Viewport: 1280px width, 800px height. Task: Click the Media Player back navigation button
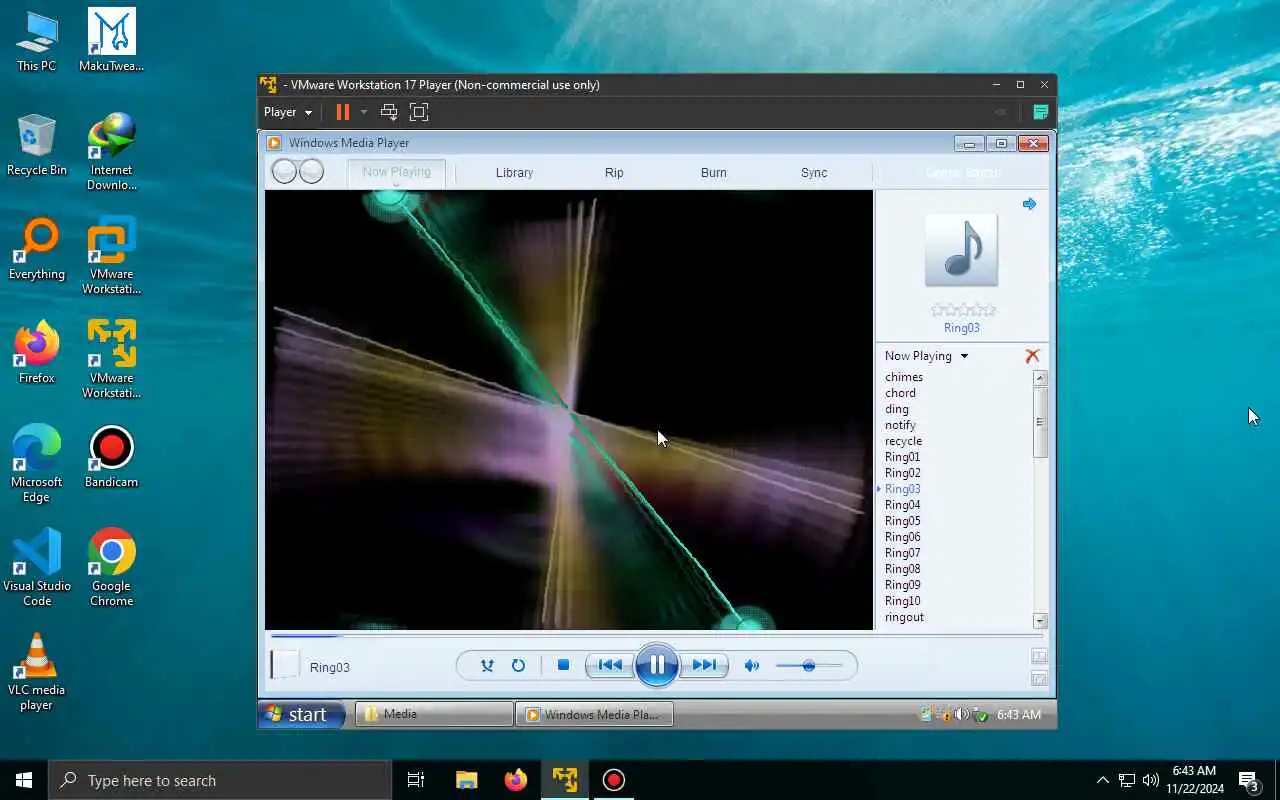pos(284,171)
